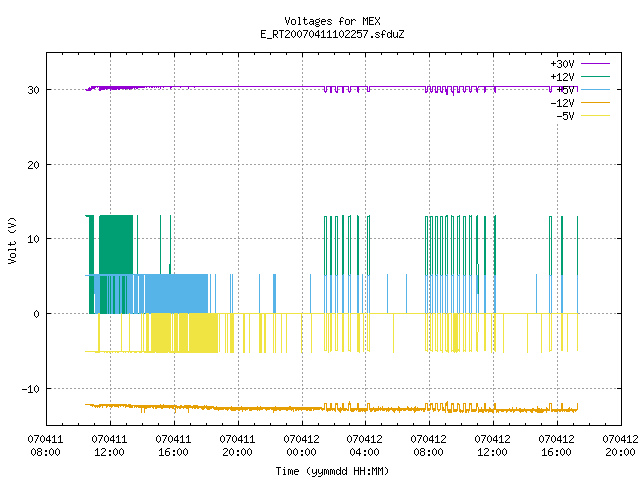Viewport: 640px width, 480px height.
Task: Click the -12V legend label
Action: (562, 103)
